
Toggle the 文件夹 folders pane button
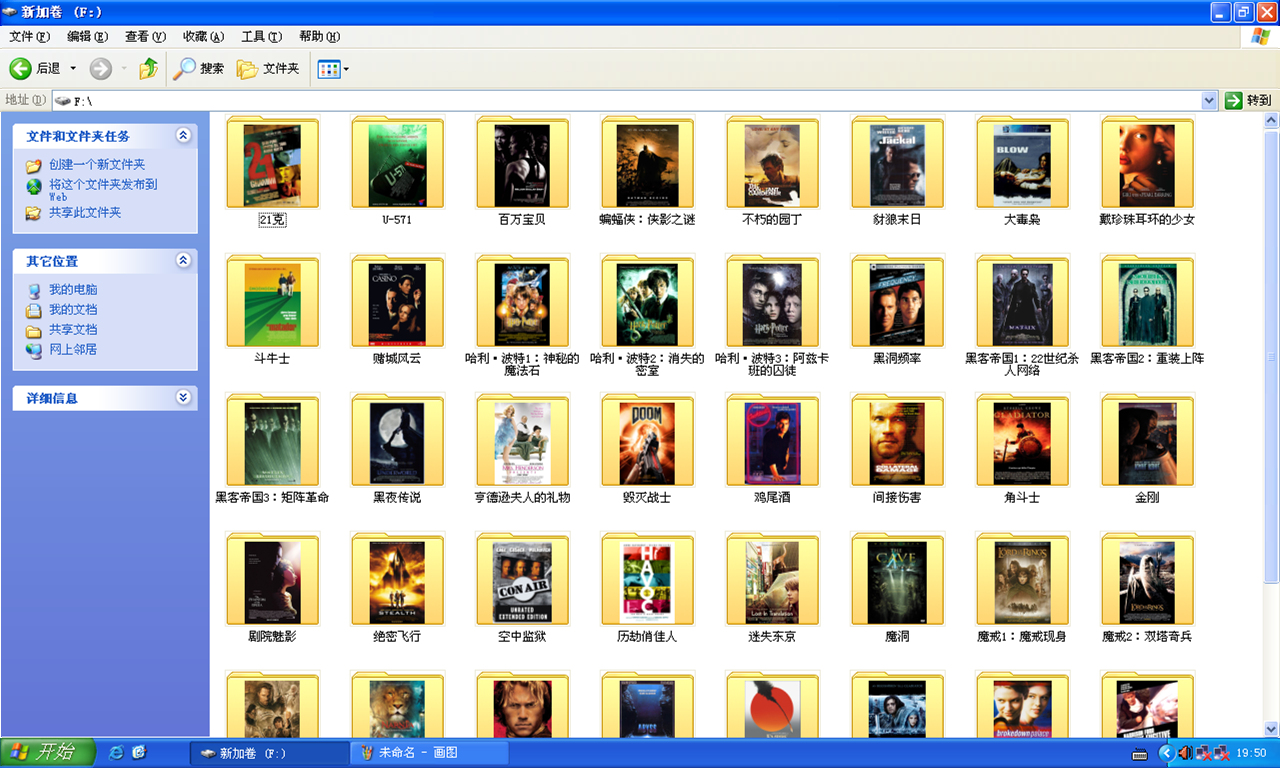[x=268, y=68]
